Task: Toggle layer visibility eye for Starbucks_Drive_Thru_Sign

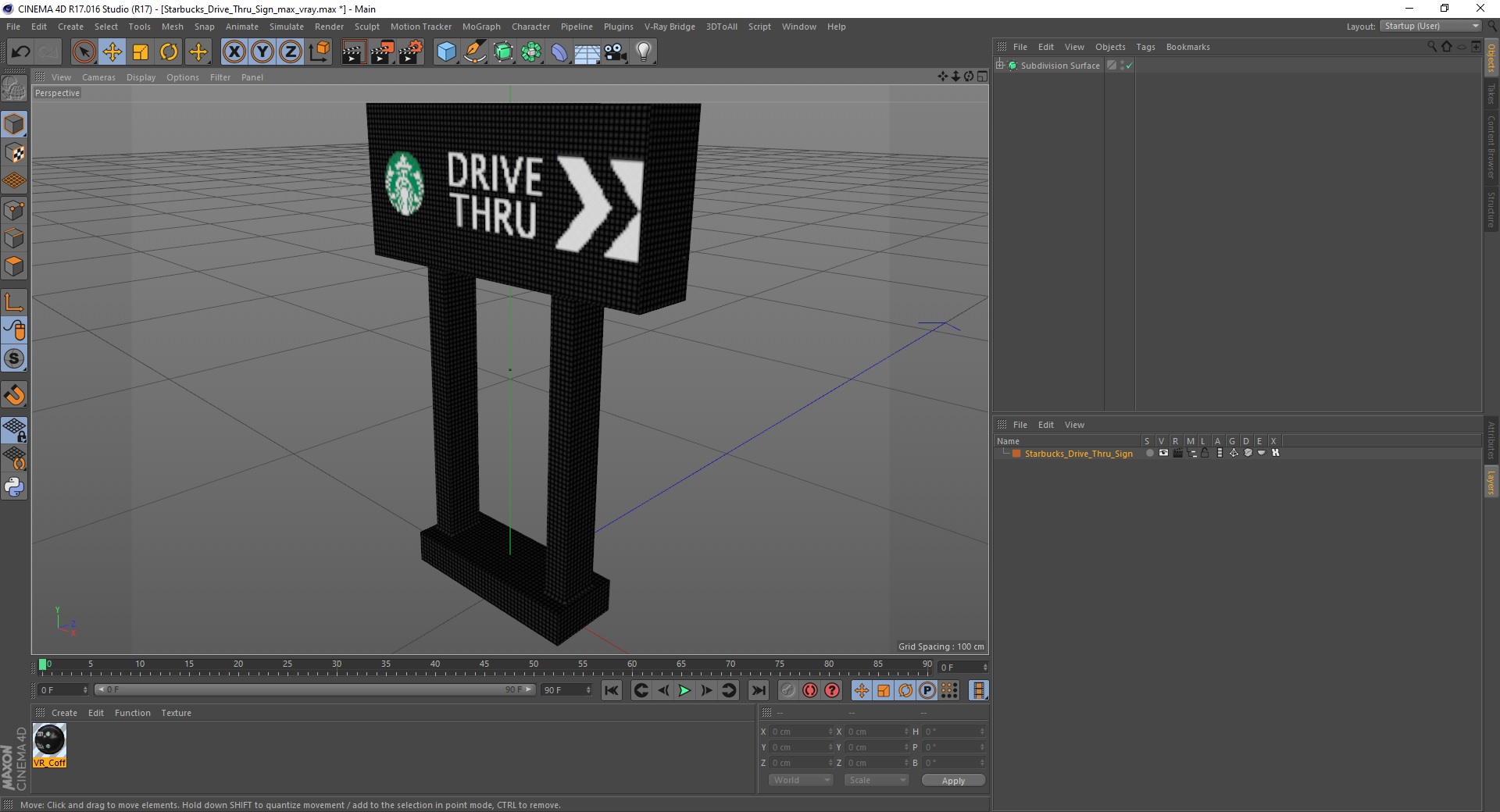Action: 1163,454
